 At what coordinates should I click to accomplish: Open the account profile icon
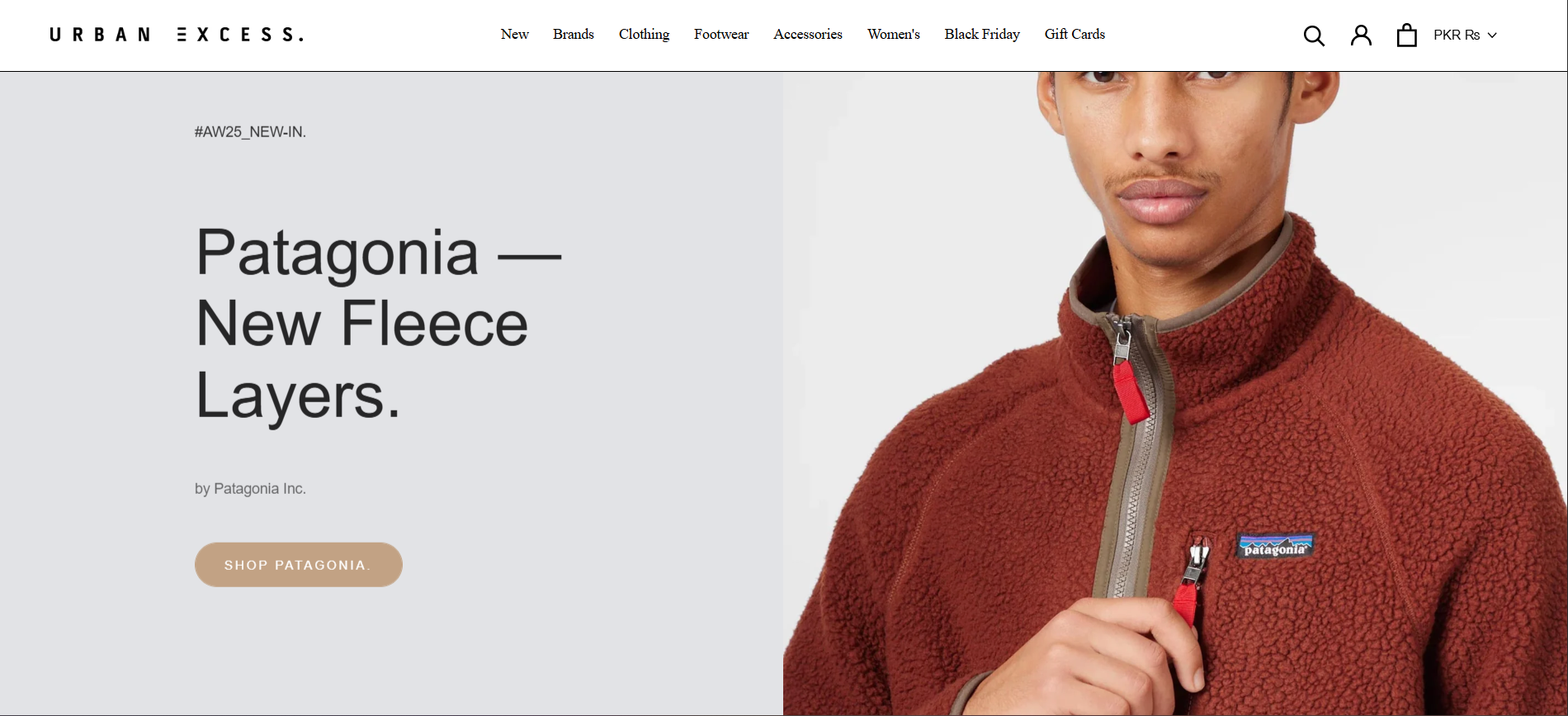pos(1361,35)
